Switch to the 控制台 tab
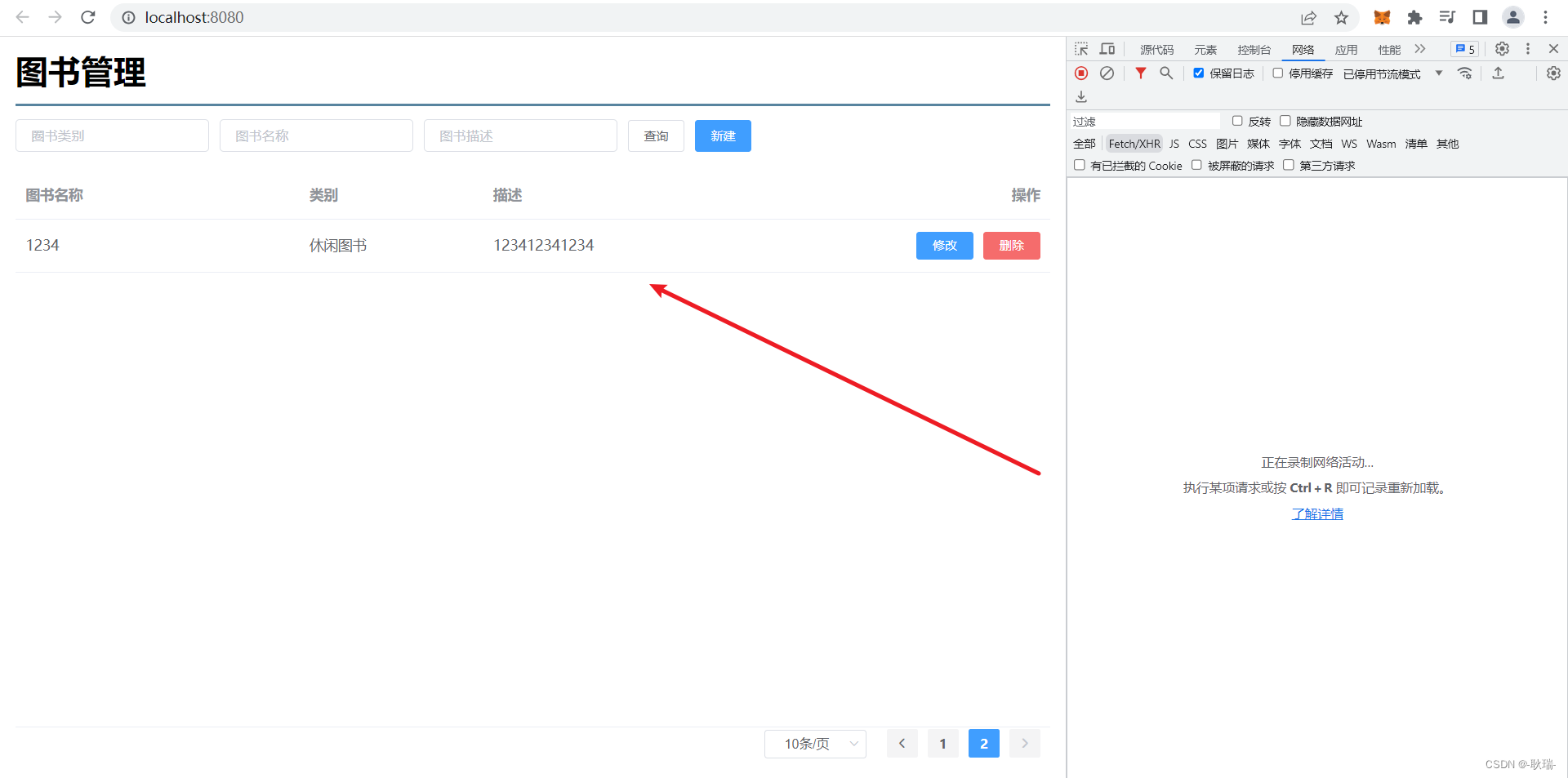Viewport: 1568px width, 778px height. click(1254, 50)
